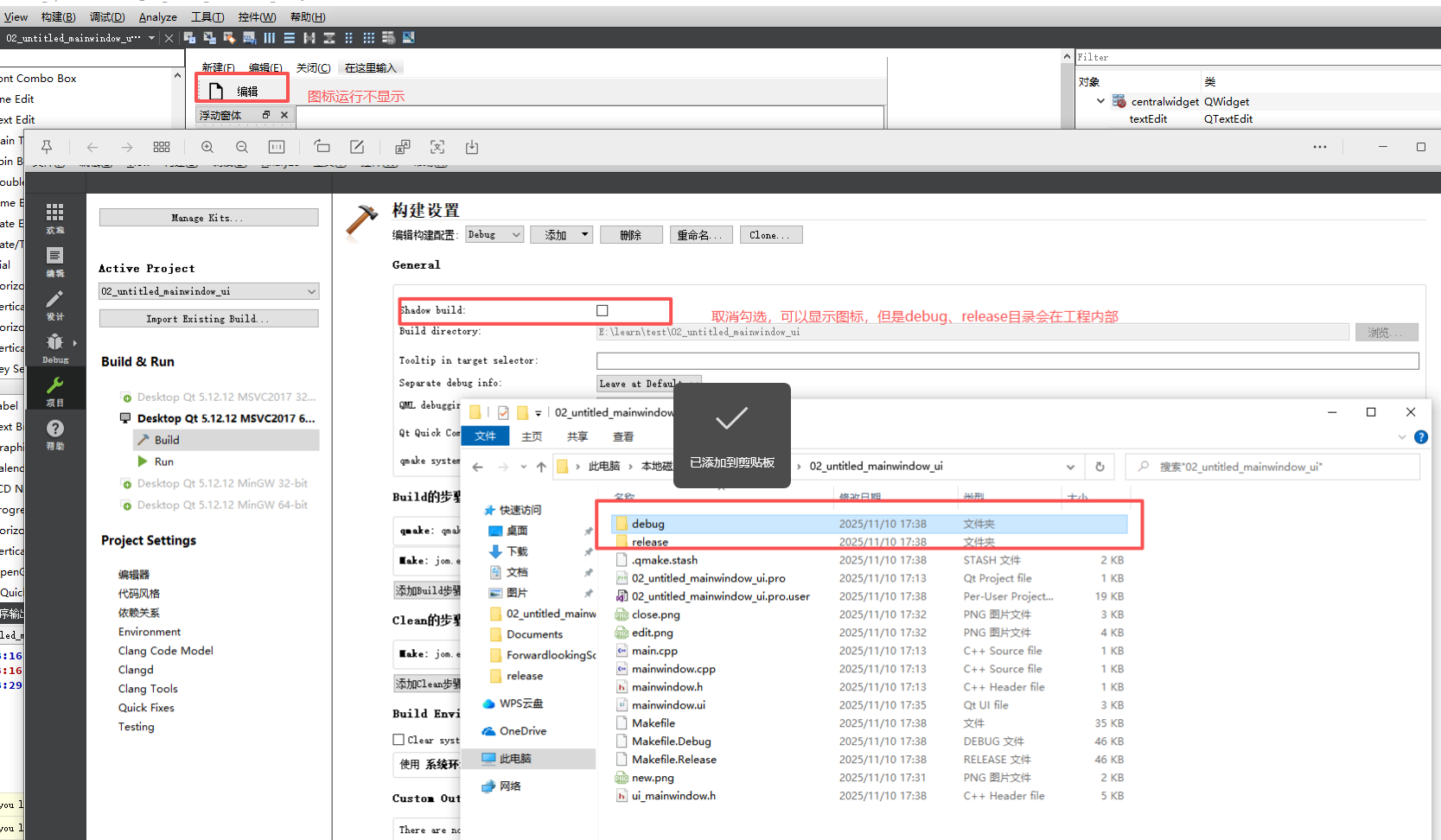1441x840 pixels.
Task: Open the image edit pencil icon
Action: 357,147
